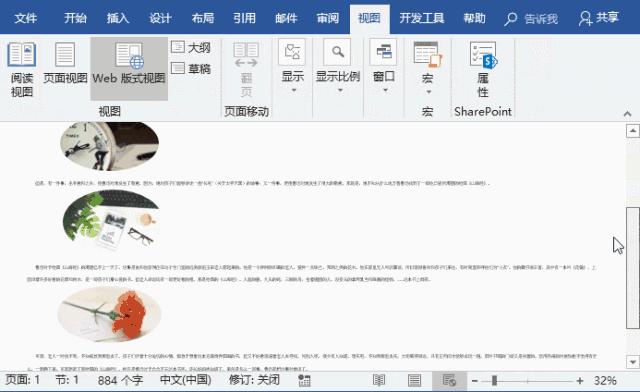Click the scroll up arrow
The width and height of the screenshot is (640, 392).
pyautogui.click(x=633, y=131)
